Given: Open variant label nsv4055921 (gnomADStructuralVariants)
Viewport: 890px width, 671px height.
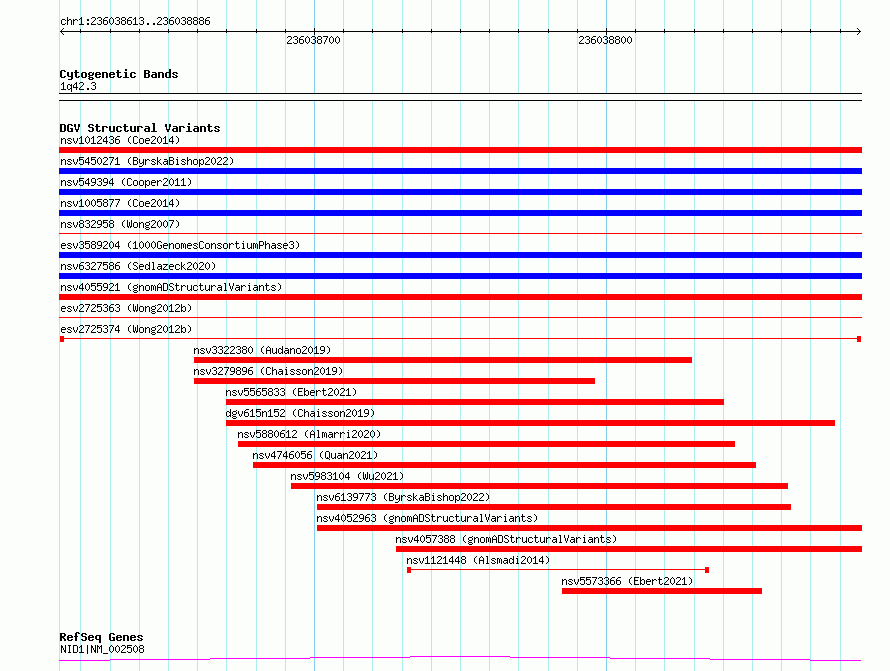Looking at the screenshot, I should 171,287.
